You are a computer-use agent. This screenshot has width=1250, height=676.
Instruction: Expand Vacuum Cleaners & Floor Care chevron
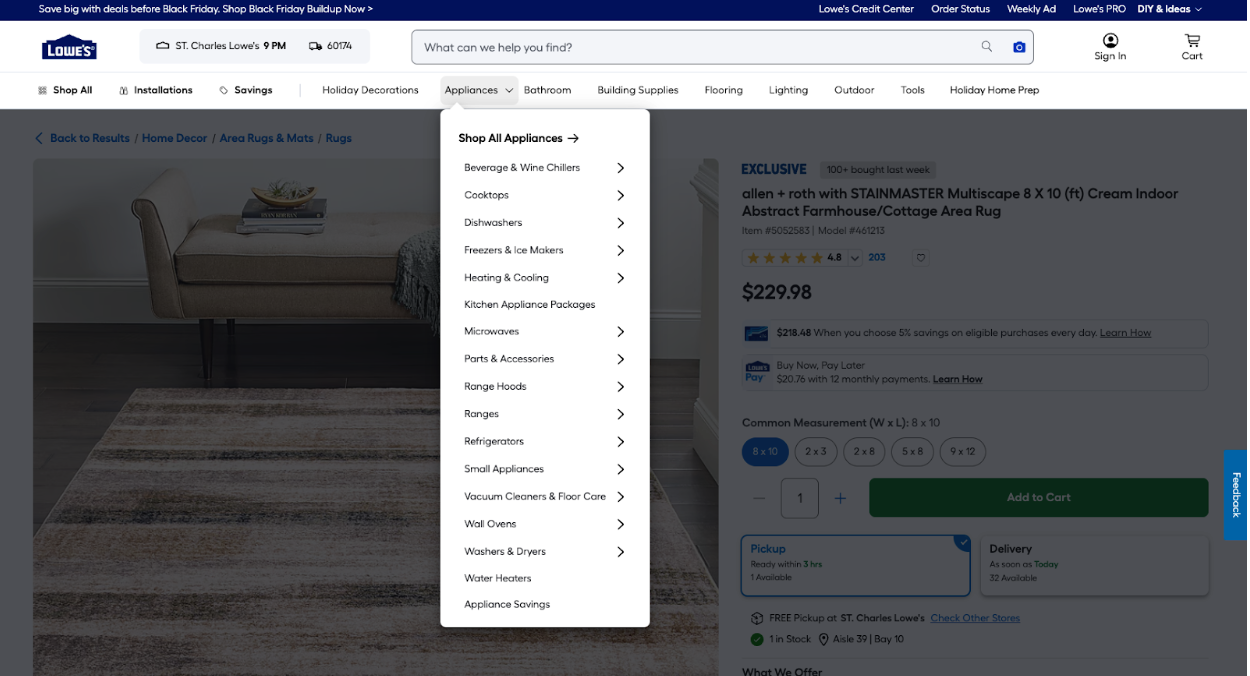[x=620, y=496]
